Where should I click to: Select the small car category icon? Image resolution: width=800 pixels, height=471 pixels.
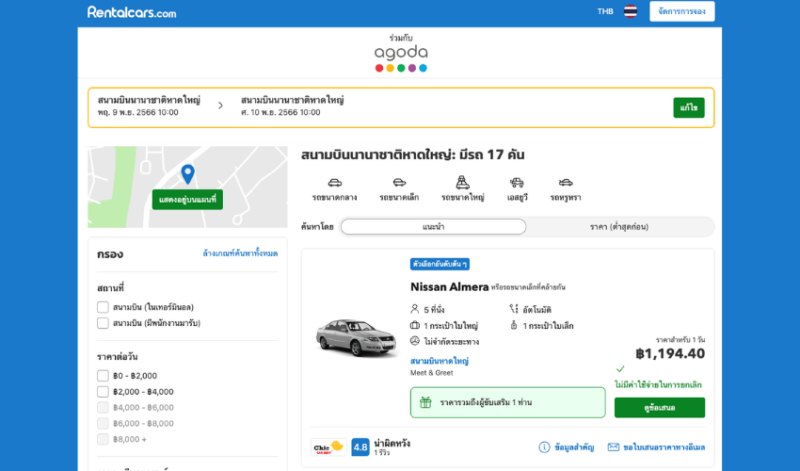[x=398, y=183]
